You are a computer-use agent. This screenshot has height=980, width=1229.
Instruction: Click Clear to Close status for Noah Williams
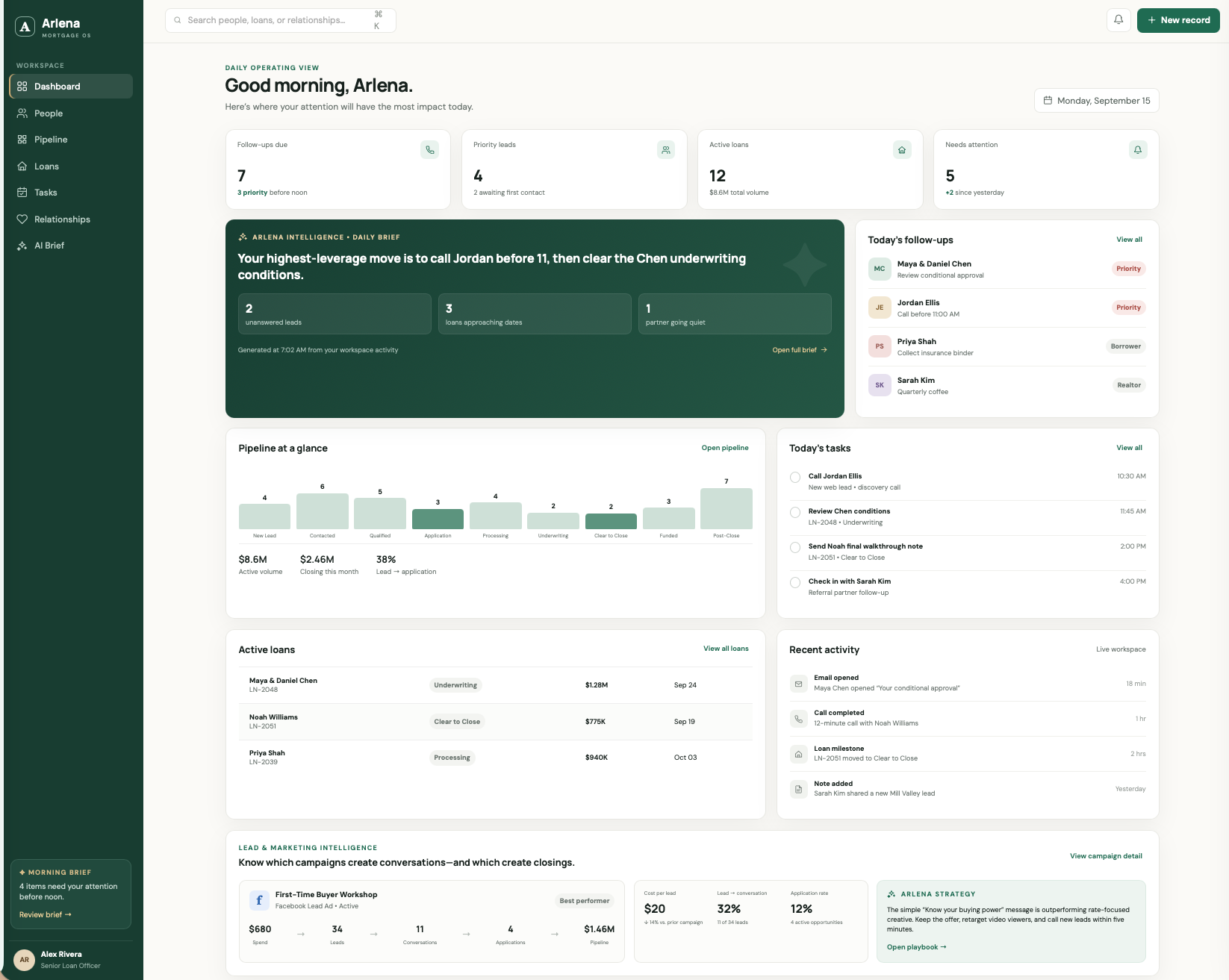(457, 722)
